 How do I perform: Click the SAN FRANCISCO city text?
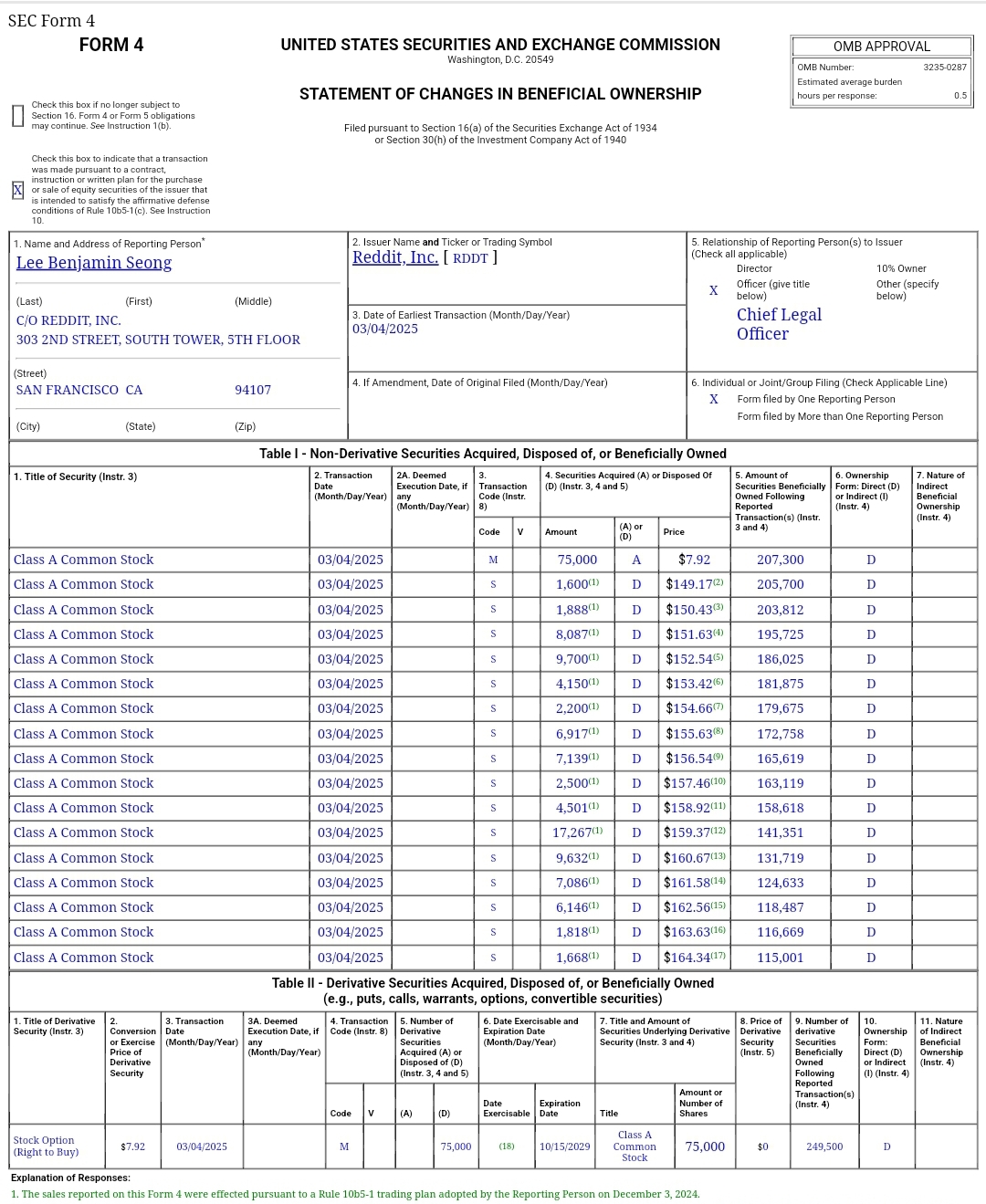[68, 390]
